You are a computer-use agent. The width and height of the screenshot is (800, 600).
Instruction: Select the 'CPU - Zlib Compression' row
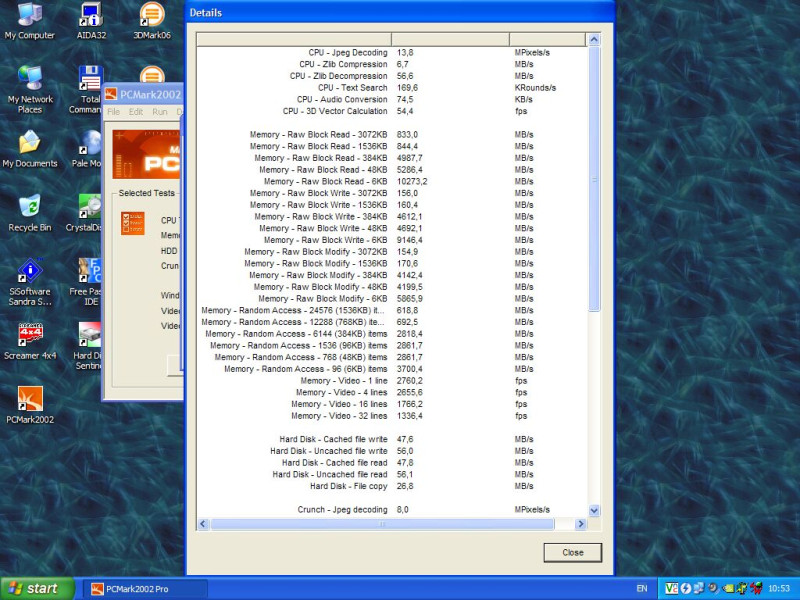pos(392,64)
